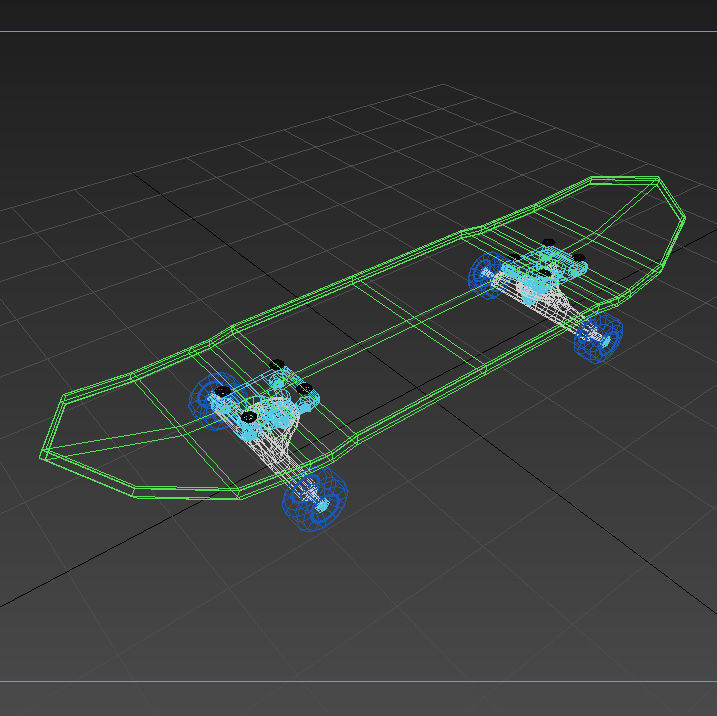Select the blue wheel farthest along the deck's right edge

coord(599,338)
